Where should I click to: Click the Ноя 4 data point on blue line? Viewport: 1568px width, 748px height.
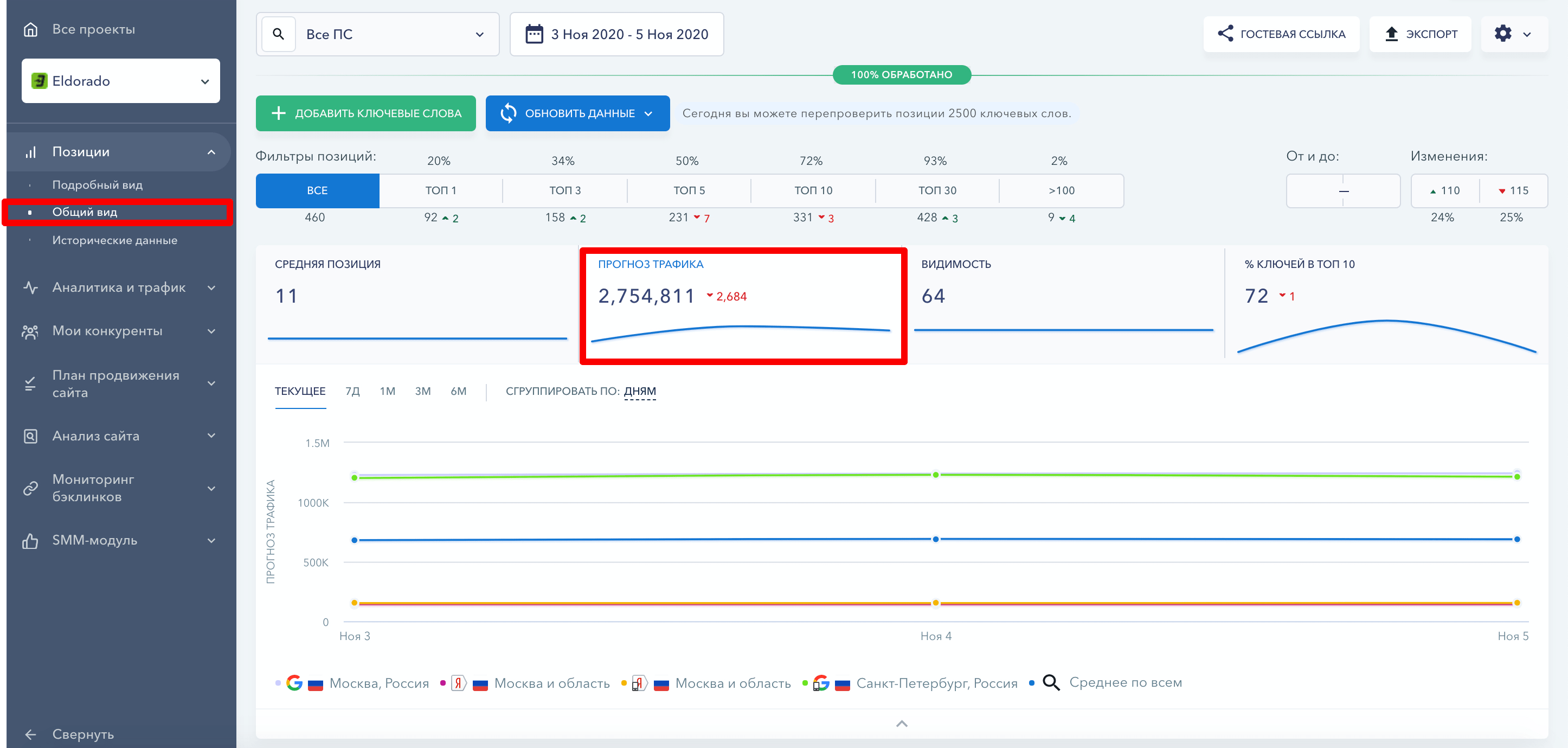pos(936,540)
